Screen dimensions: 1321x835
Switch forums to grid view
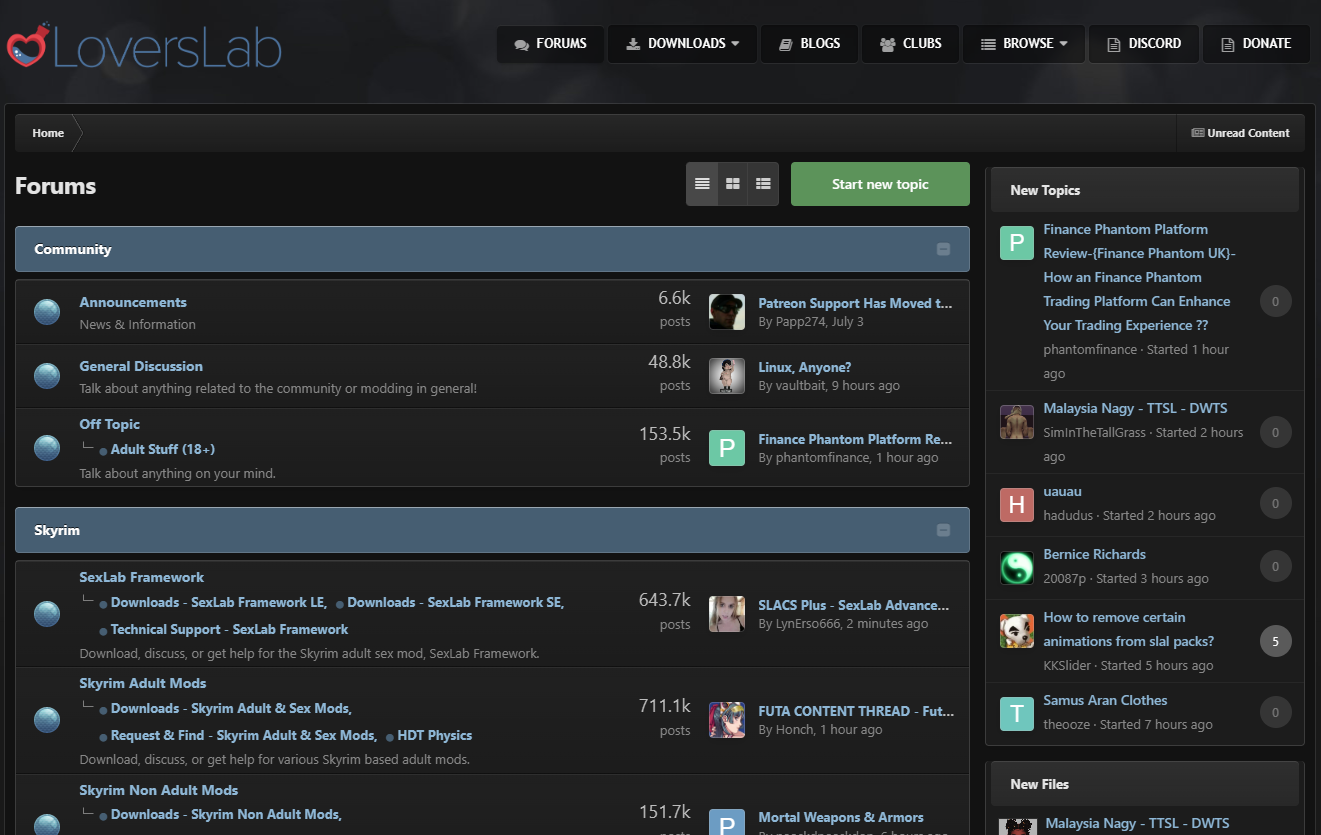pos(733,184)
